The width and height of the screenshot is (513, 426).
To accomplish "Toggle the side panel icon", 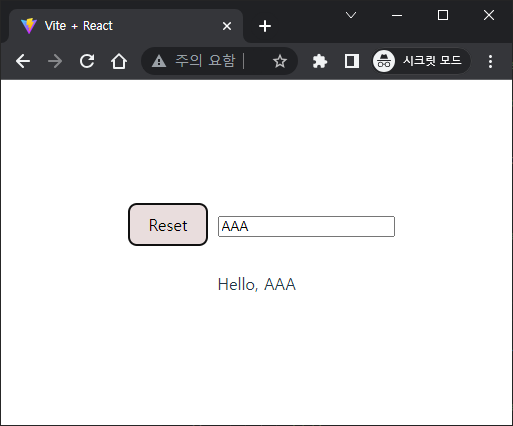I will click(352, 61).
